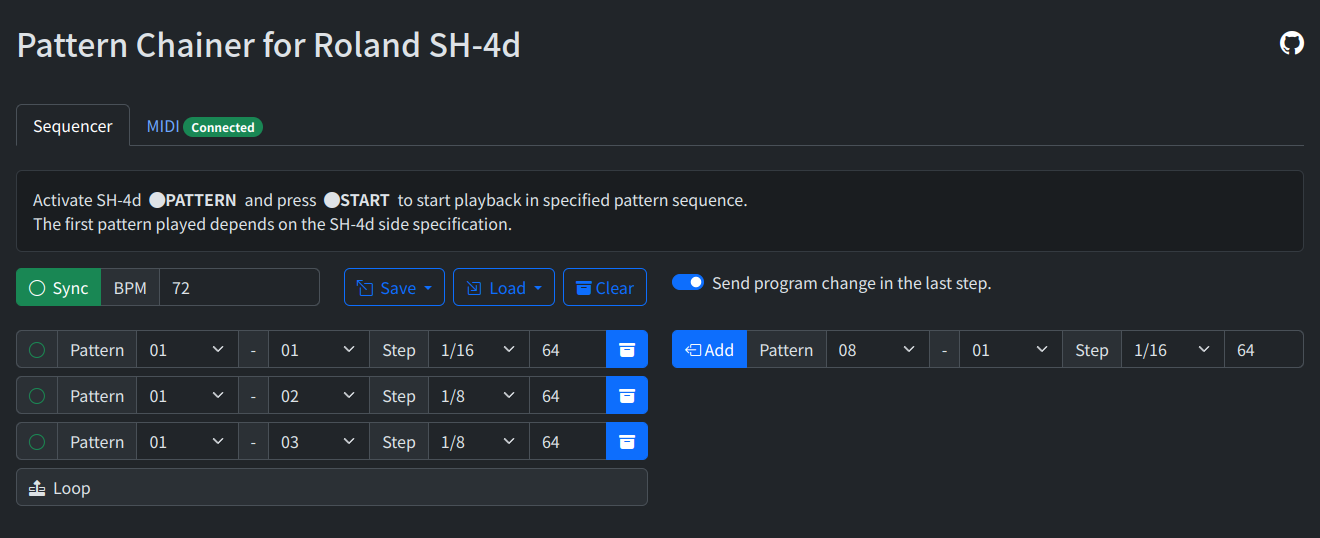
Task: Open pattern number dropdown showing 02
Action: click(319, 396)
